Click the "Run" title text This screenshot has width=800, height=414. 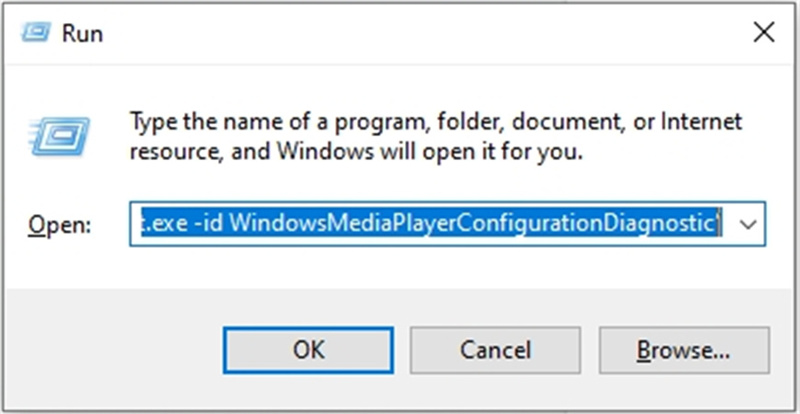click(82, 33)
